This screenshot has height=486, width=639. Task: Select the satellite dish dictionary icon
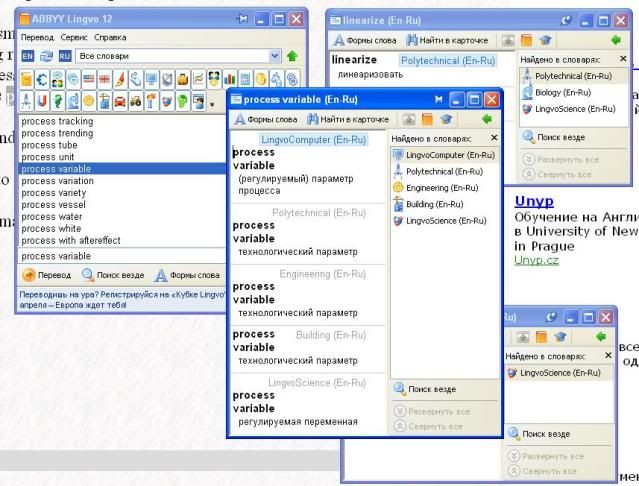[167, 79]
